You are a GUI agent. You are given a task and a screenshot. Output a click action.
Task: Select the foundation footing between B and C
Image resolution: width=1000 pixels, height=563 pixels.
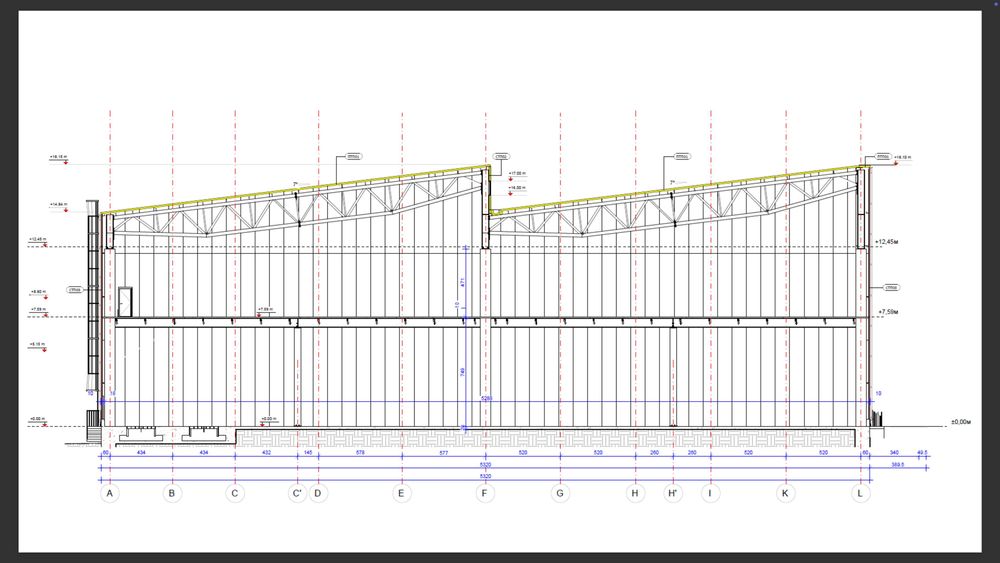coord(203,434)
